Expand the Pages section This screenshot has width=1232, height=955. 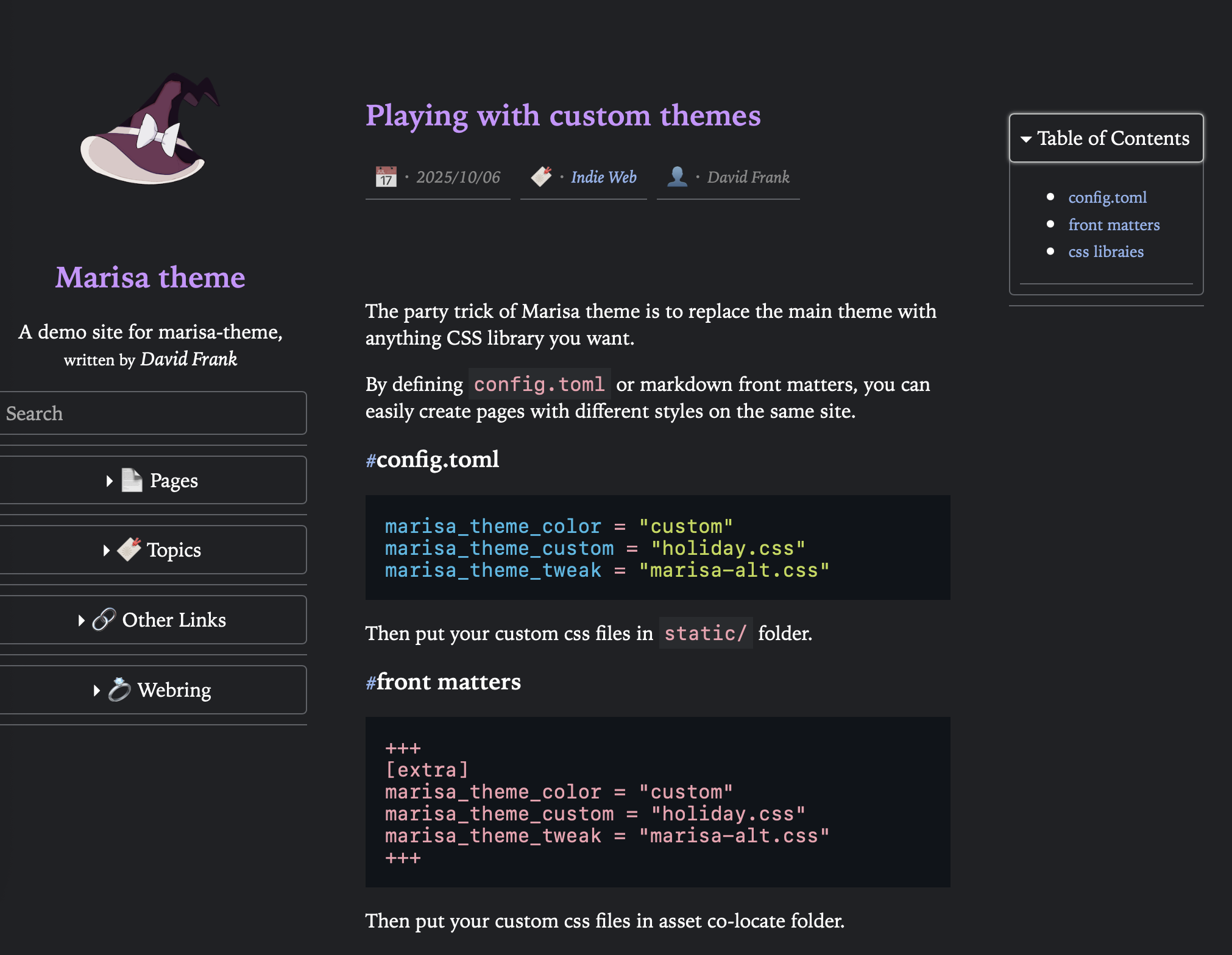click(110, 481)
